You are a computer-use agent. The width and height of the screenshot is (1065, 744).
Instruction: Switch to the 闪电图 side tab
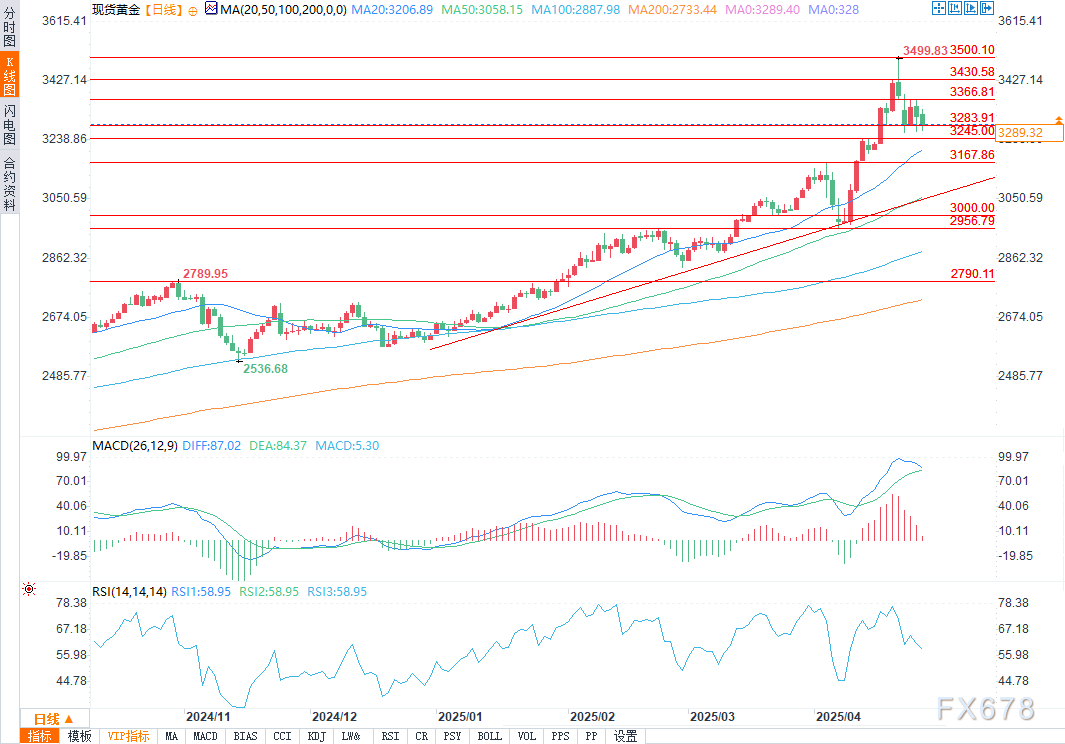(x=9, y=125)
